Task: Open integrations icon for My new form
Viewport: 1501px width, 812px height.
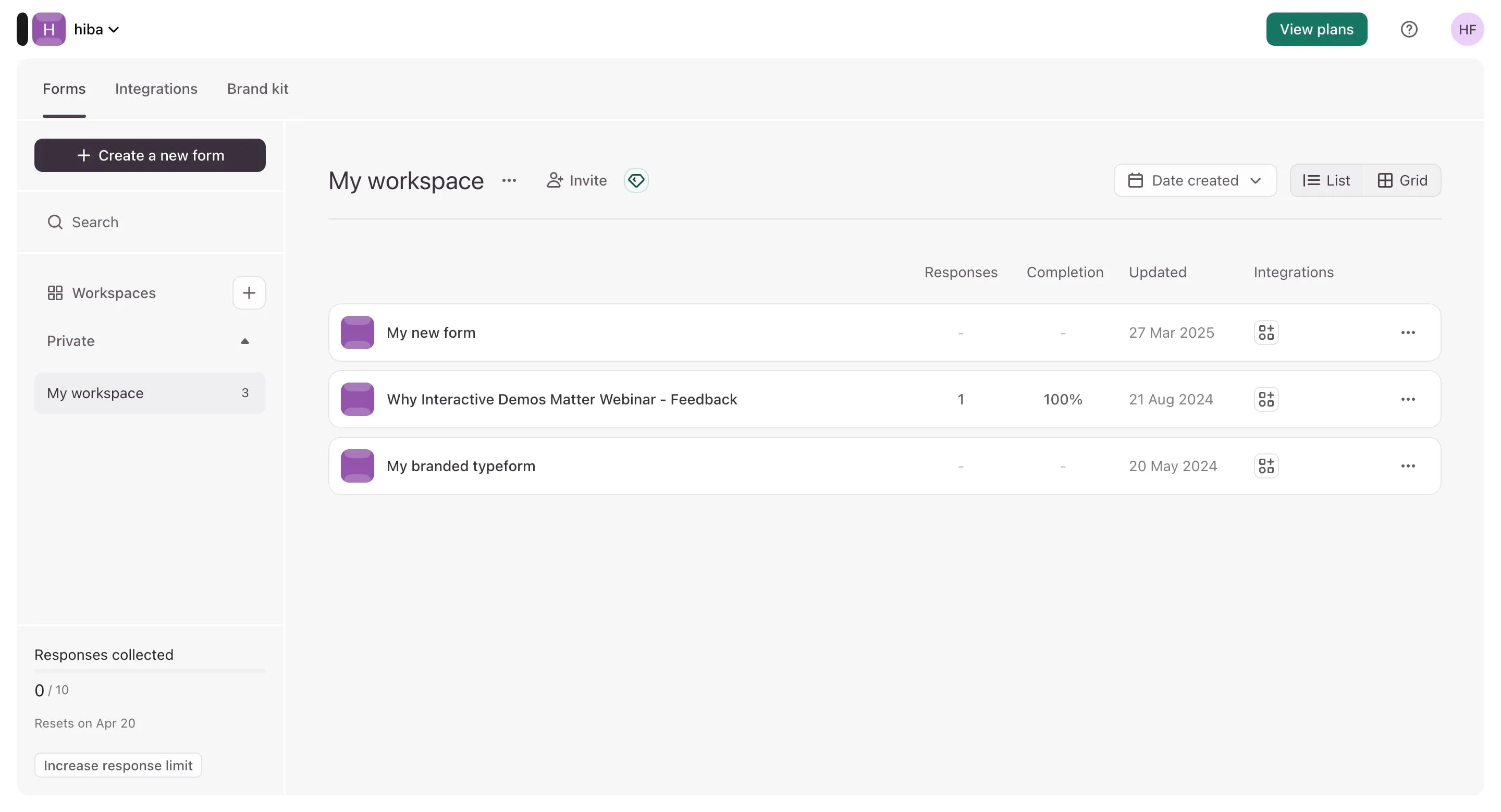Action: pyautogui.click(x=1266, y=333)
